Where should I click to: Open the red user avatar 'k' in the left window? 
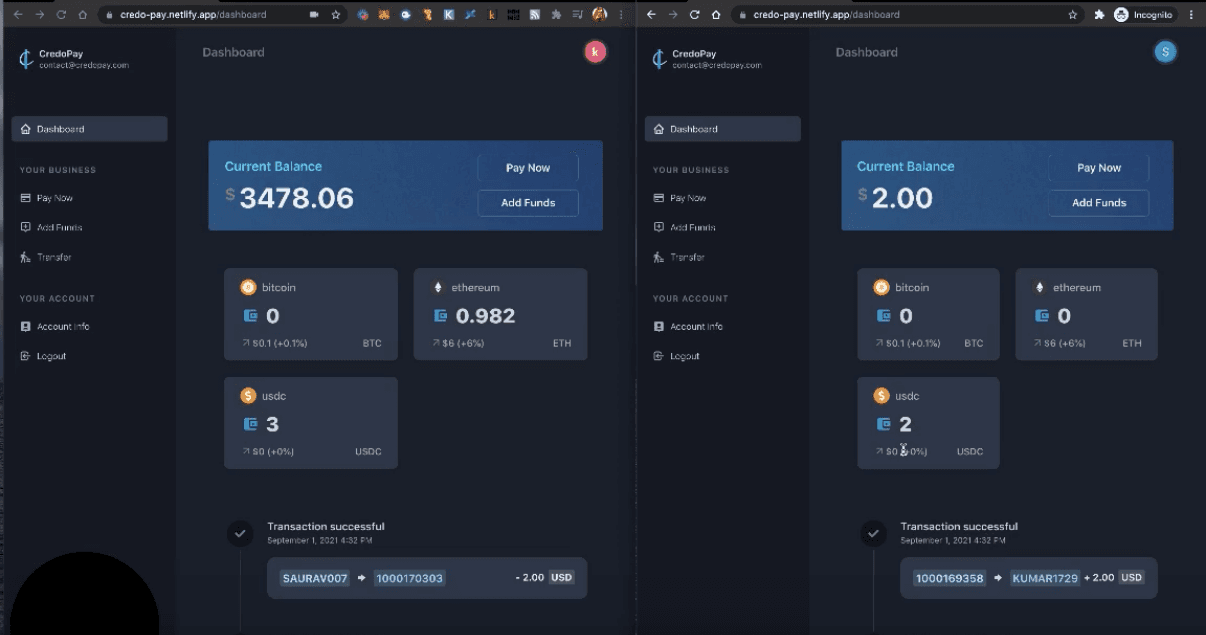tap(595, 52)
